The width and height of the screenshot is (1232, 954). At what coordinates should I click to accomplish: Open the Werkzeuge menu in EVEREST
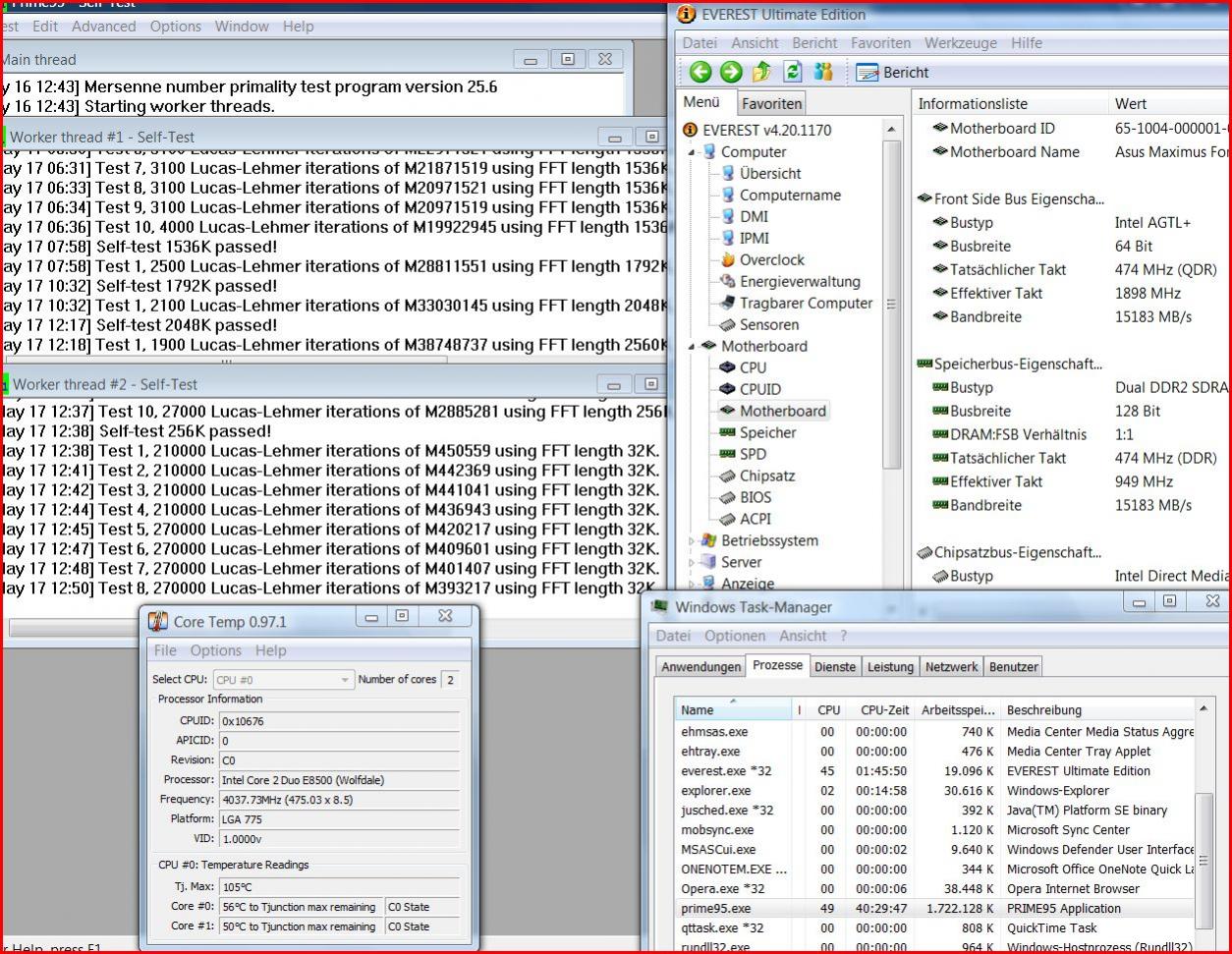pyautogui.click(x=960, y=43)
